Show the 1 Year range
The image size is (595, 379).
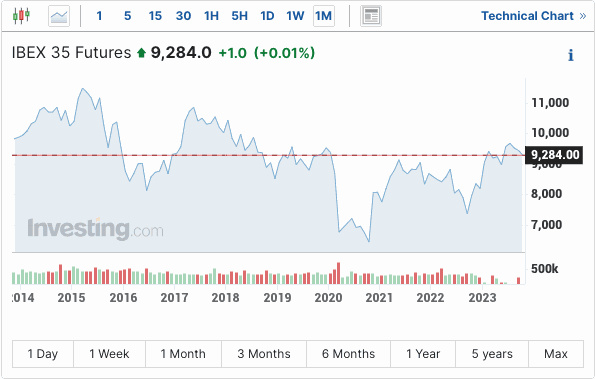[x=423, y=354]
